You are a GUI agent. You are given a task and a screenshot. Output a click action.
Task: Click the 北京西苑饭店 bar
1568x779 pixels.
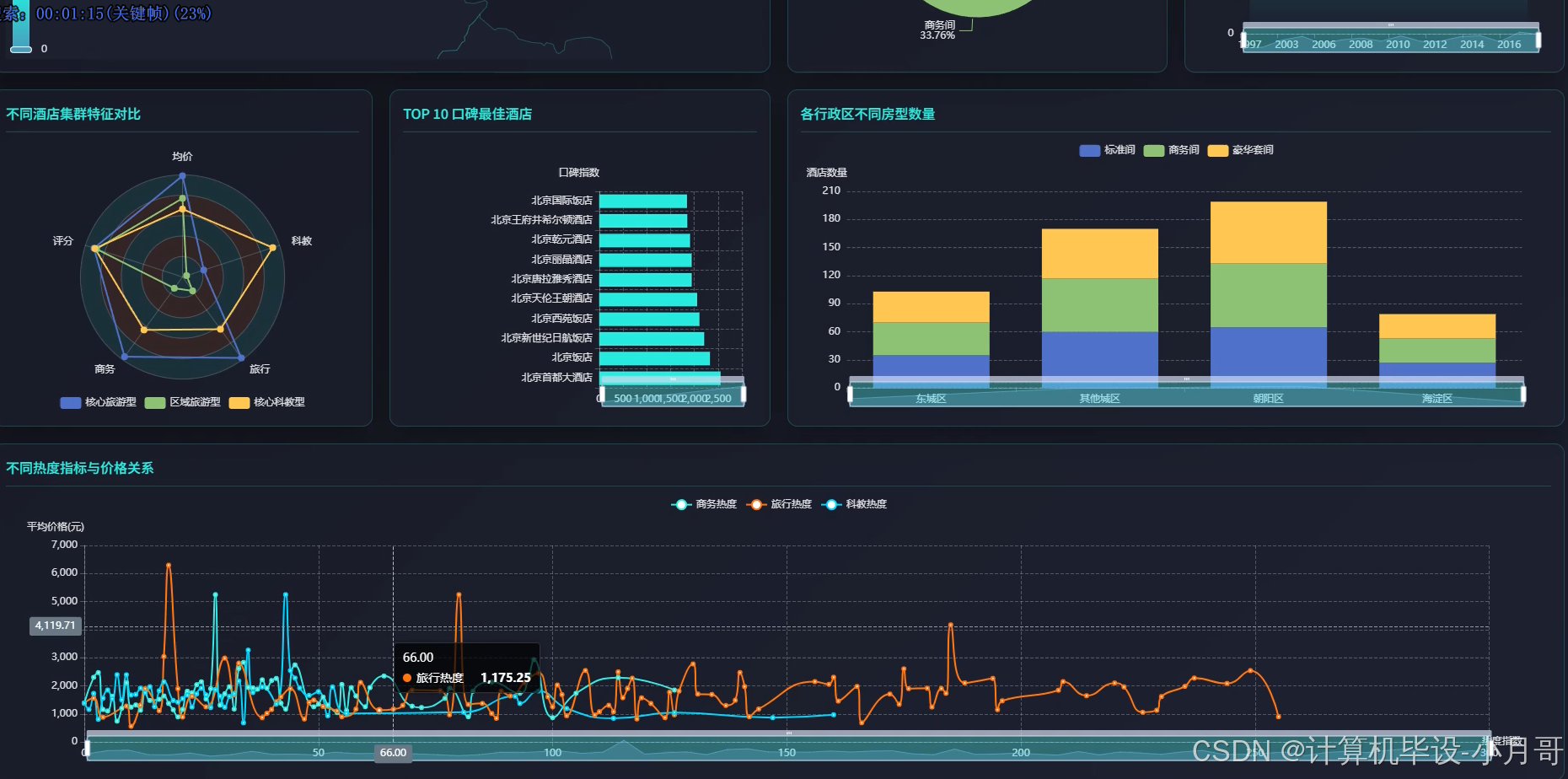[649, 319]
